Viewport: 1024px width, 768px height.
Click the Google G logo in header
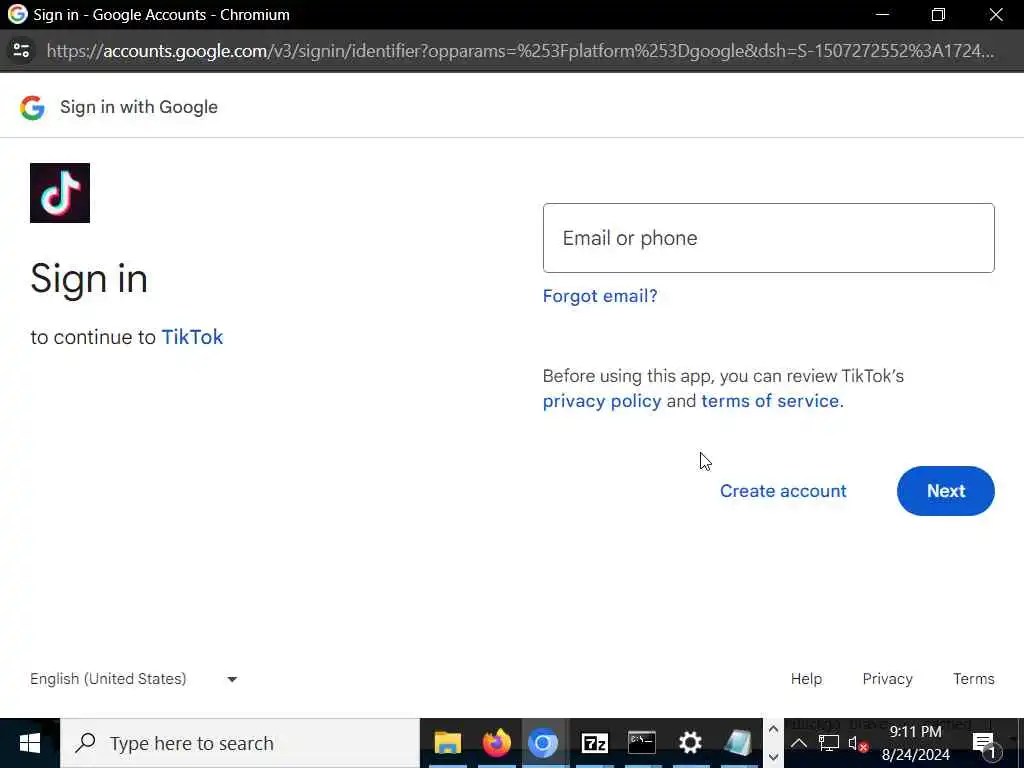pyautogui.click(x=33, y=107)
